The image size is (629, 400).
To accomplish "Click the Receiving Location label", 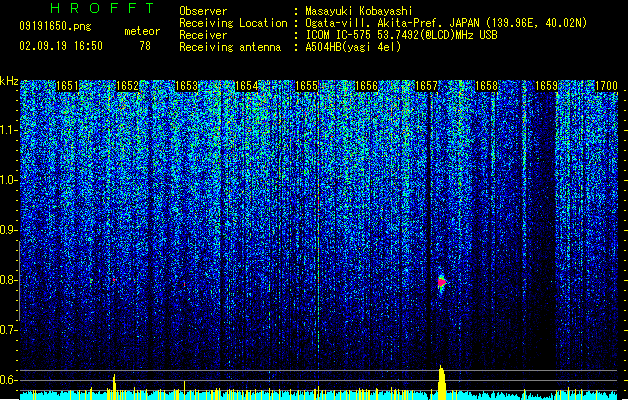I will [x=233, y=23].
